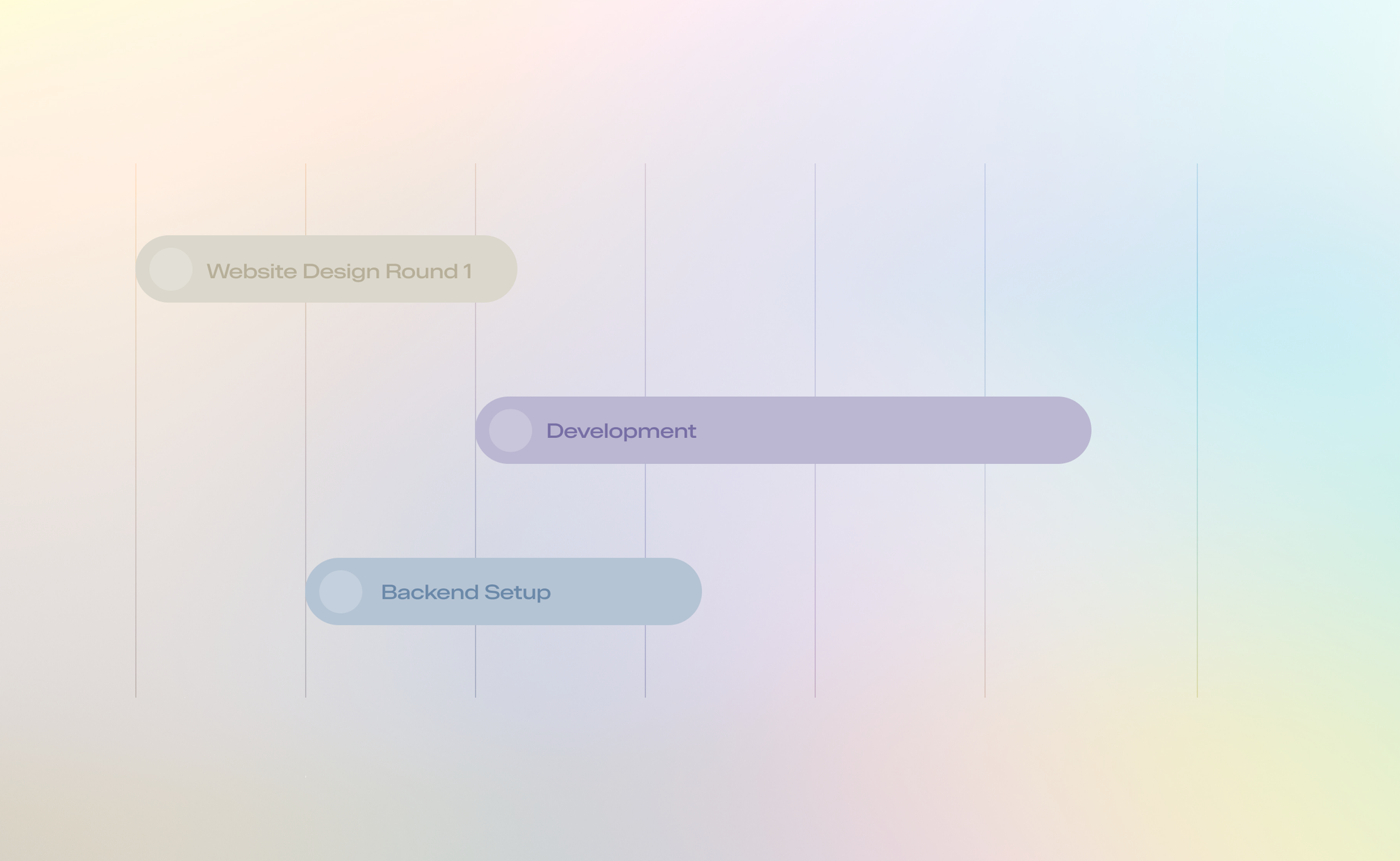Select the Backend Setup task label

point(466,592)
